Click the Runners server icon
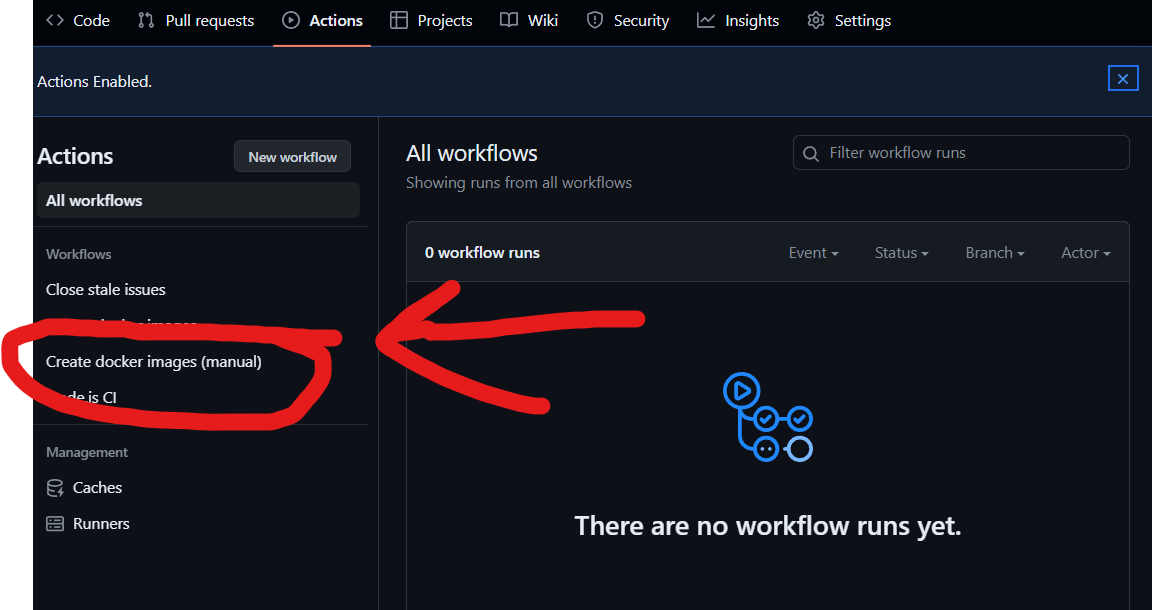Image resolution: width=1152 pixels, height=610 pixels. pyautogui.click(x=55, y=523)
